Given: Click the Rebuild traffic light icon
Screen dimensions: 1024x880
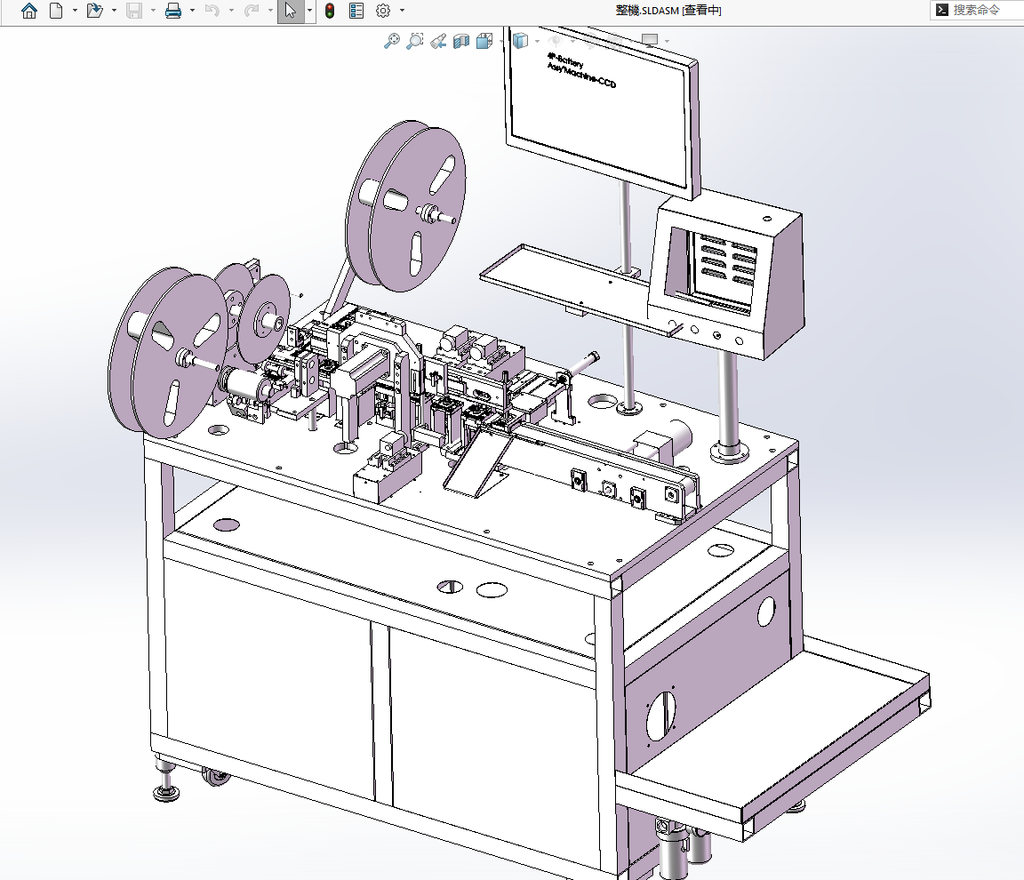Looking at the screenshot, I should (x=330, y=10).
